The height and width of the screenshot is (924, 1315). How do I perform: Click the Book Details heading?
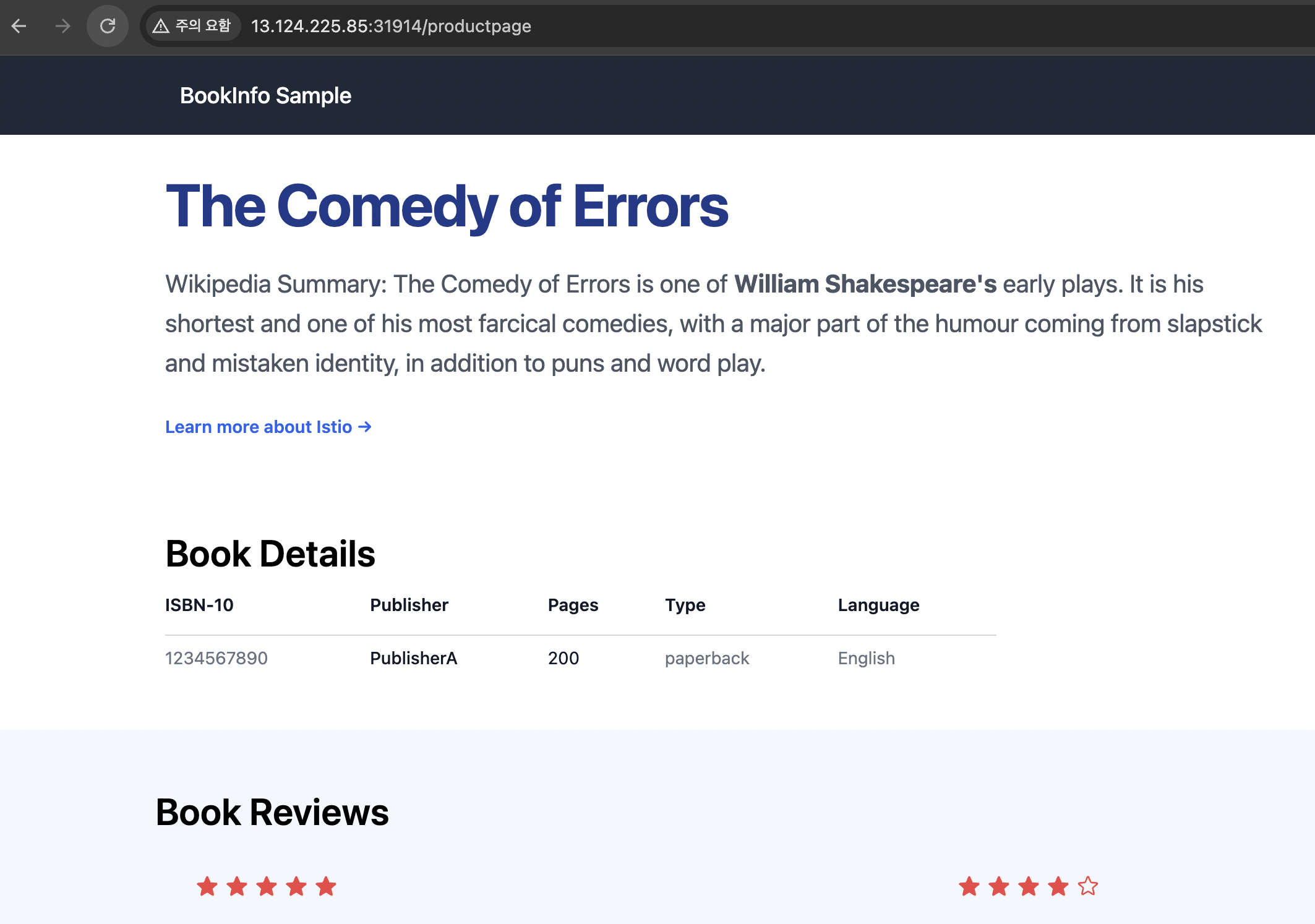[x=270, y=554]
